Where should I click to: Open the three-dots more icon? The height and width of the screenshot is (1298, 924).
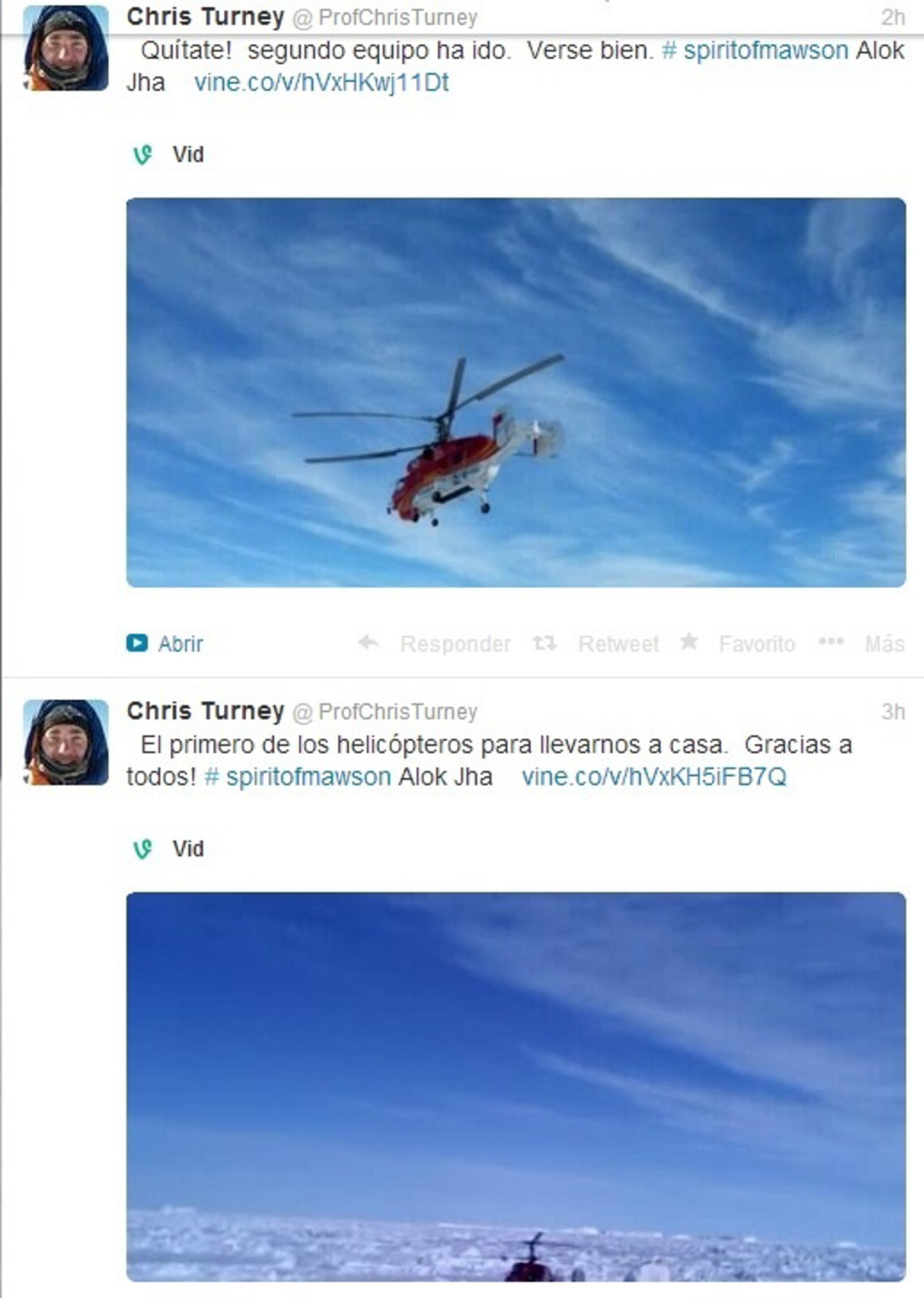tap(831, 642)
